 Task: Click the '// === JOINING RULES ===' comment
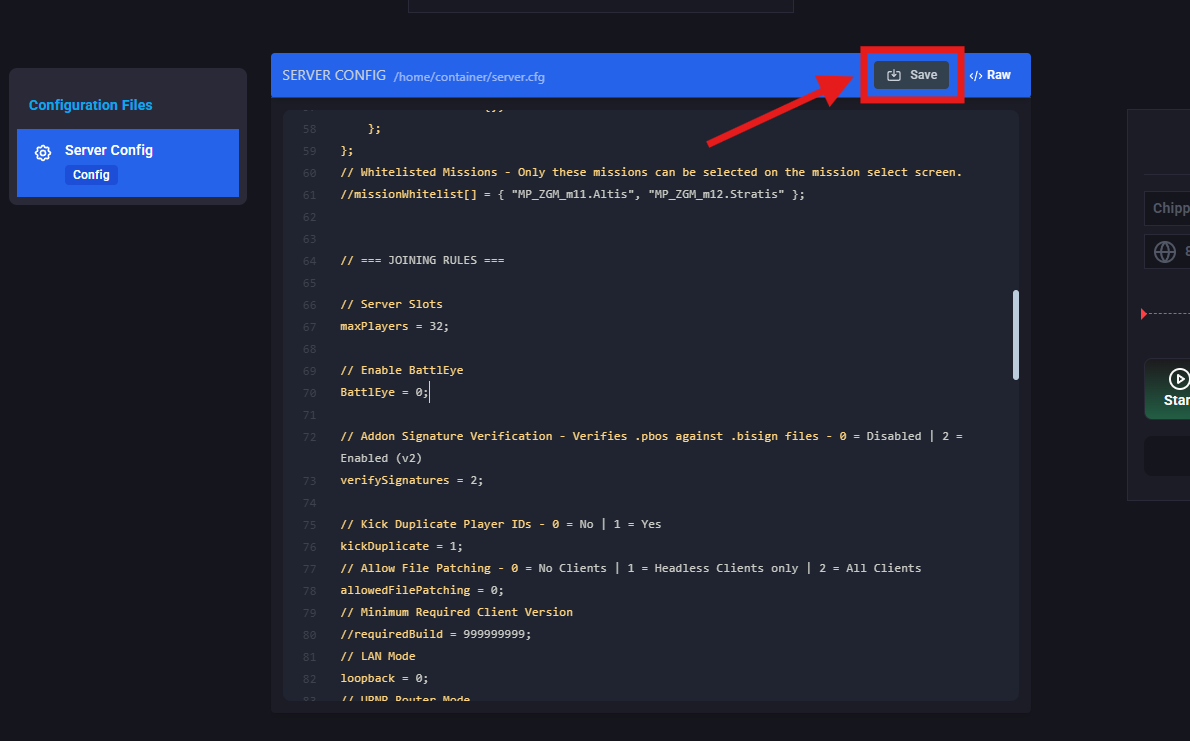[x=422, y=260]
